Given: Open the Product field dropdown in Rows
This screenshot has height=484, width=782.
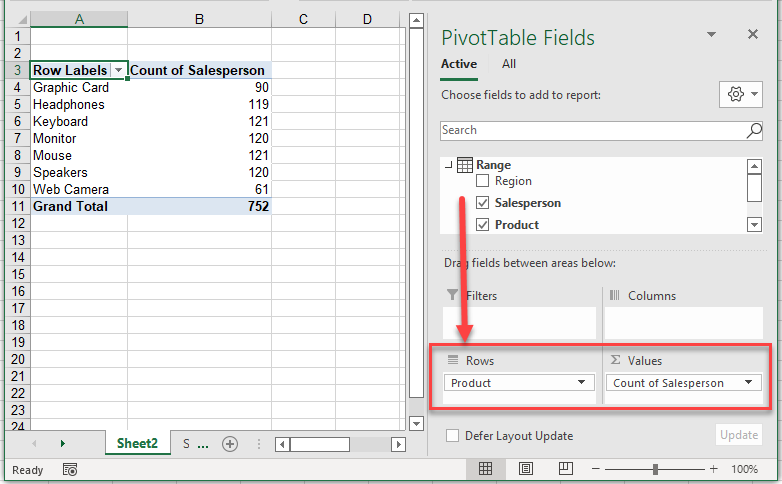Looking at the screenshot, I should [x=581, y=383].
